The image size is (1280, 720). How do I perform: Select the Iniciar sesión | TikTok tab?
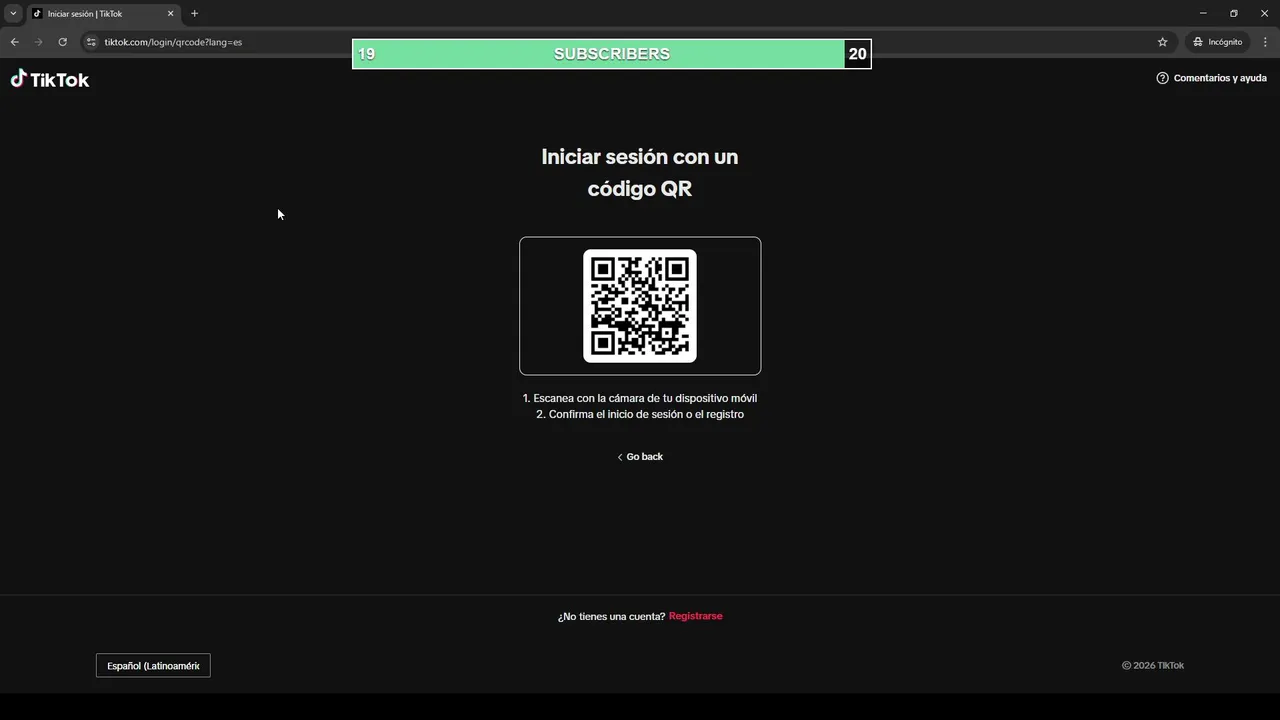pos(103,14)
